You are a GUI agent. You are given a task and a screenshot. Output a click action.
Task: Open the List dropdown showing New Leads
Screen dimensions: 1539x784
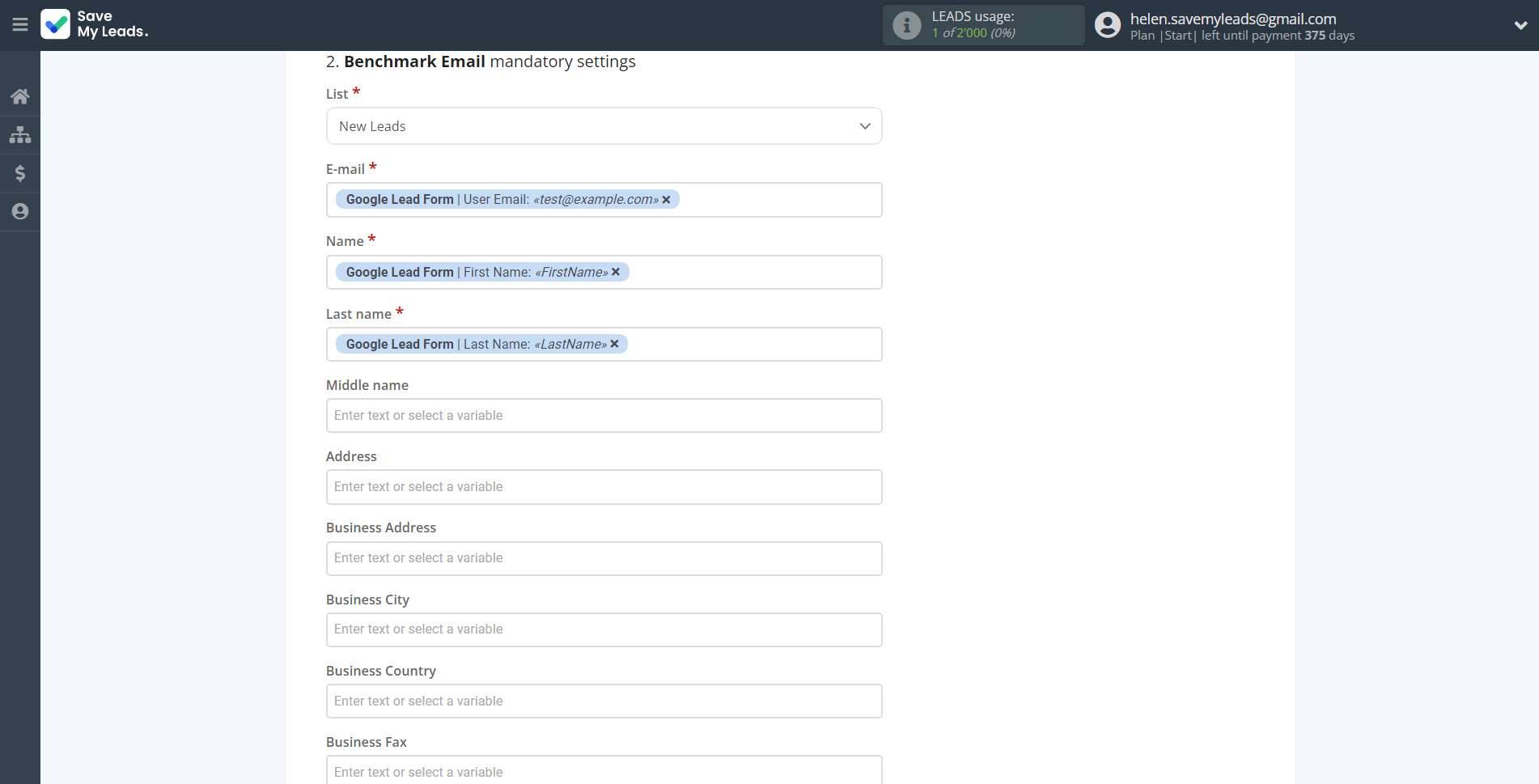[604, 126]
